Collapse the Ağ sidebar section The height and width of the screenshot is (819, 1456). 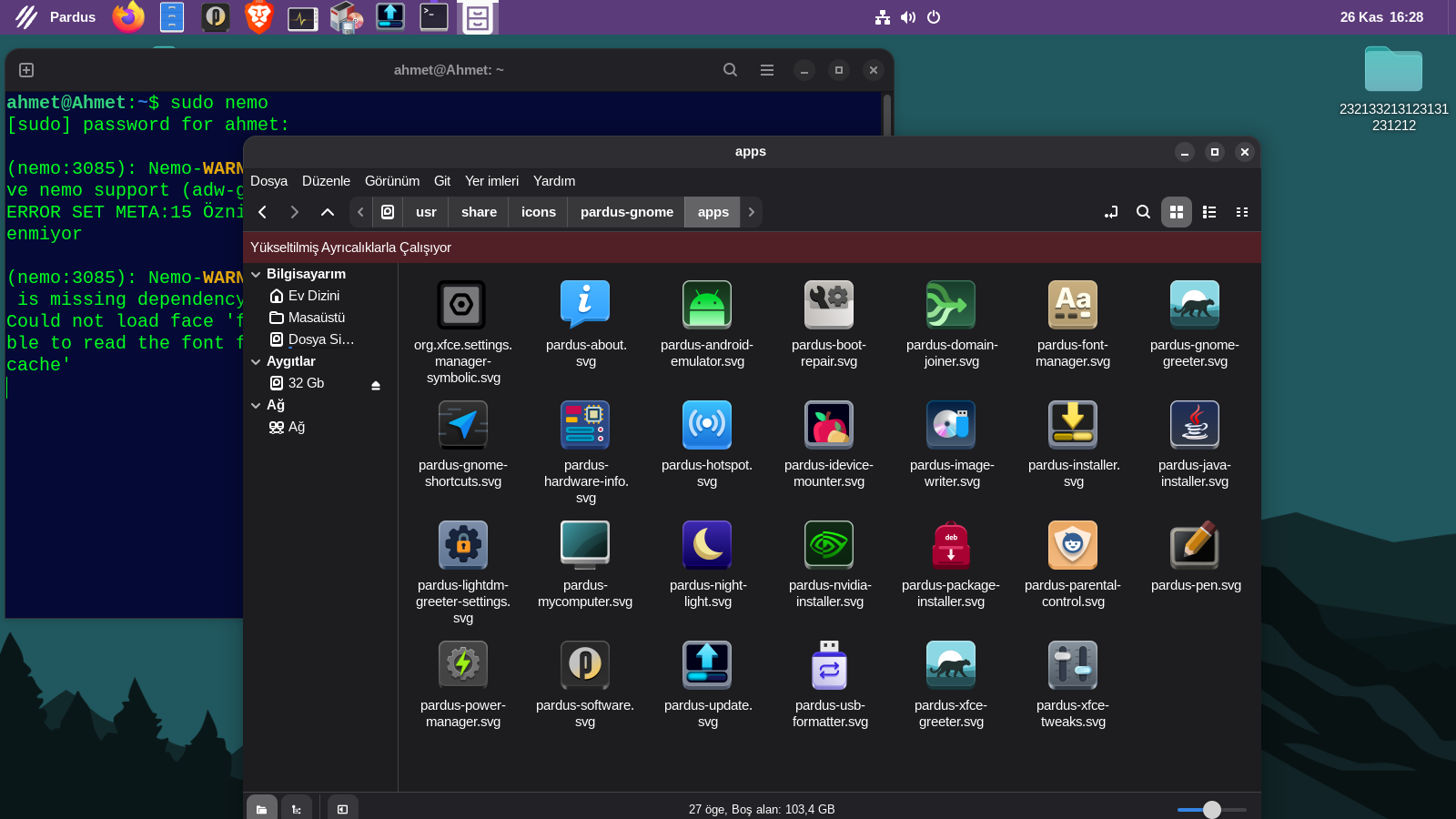pos(256,405)
